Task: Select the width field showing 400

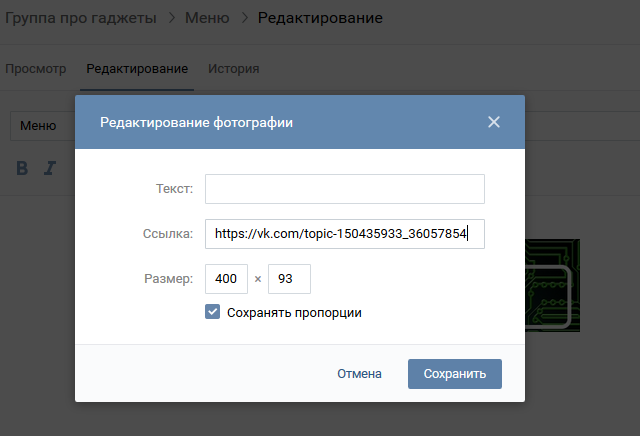Action: (226, 279)
